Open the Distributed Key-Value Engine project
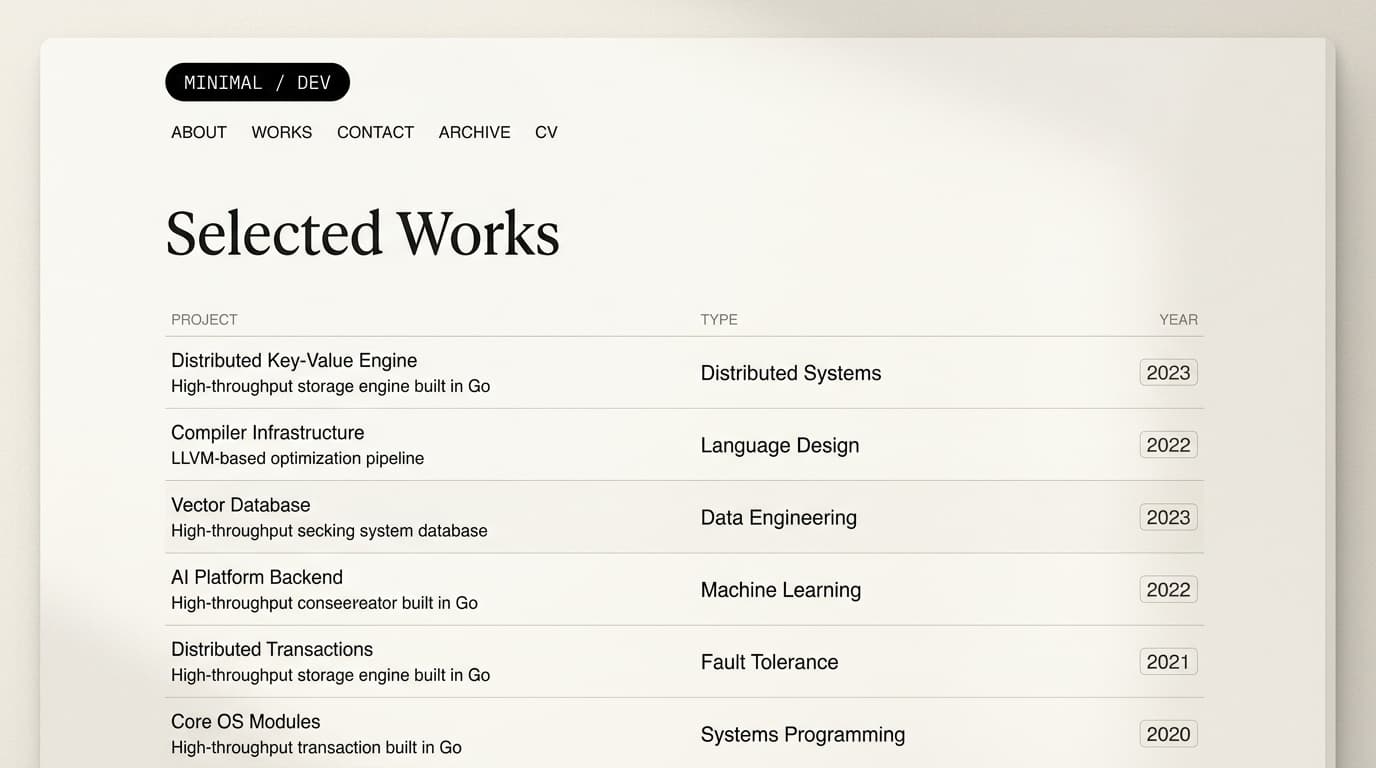The width and height of the screenshot is (1376, 768). pos(294,360)
